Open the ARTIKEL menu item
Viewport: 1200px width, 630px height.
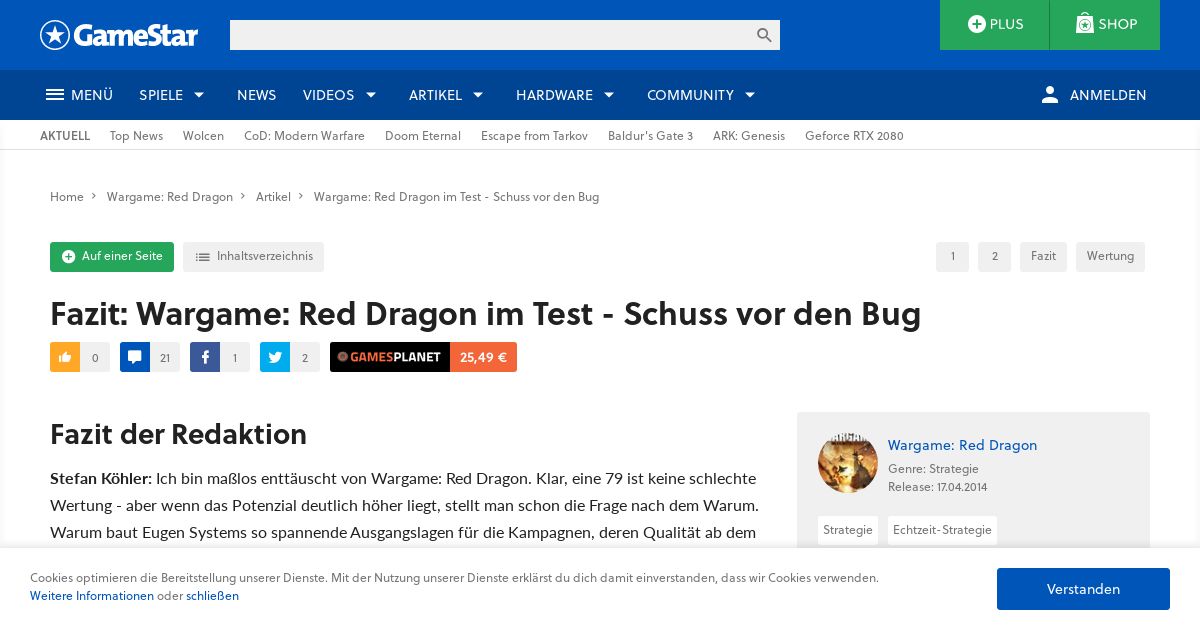tap(435, 95)
